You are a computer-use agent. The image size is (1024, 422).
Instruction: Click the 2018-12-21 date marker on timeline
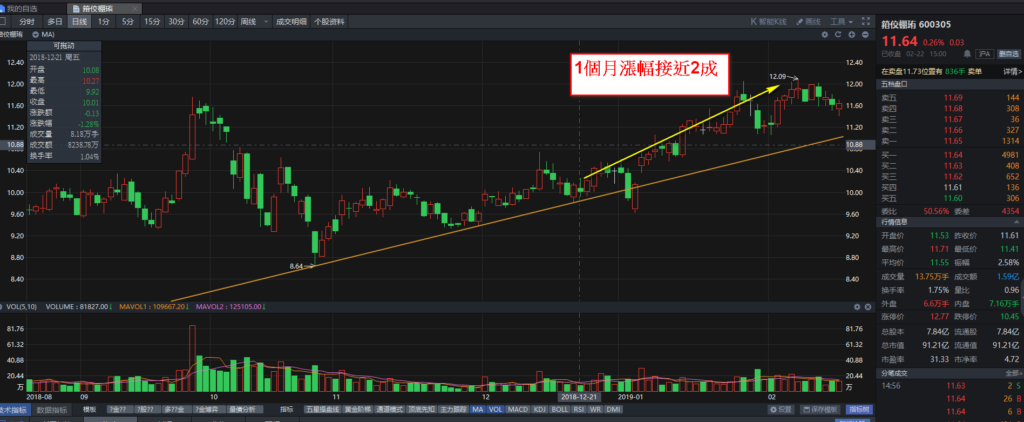coord(579,396)
